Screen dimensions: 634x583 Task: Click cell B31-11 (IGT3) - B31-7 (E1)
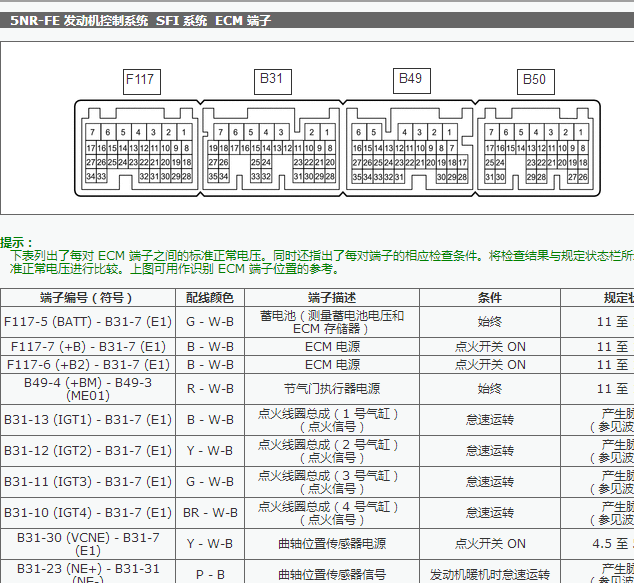tap(87, 482)
